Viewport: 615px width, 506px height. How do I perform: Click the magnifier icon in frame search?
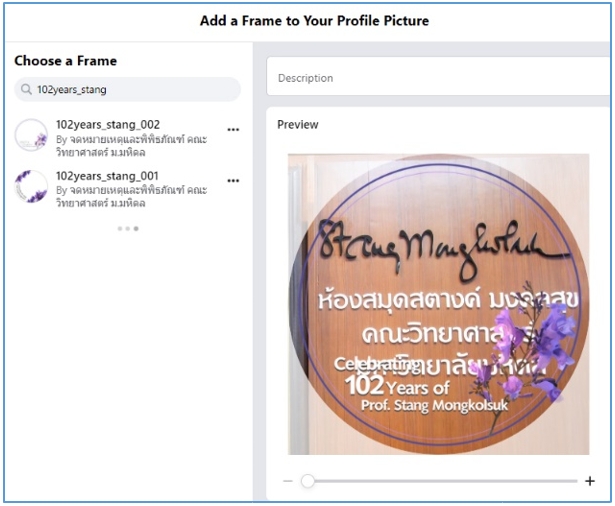coord(25,90)
